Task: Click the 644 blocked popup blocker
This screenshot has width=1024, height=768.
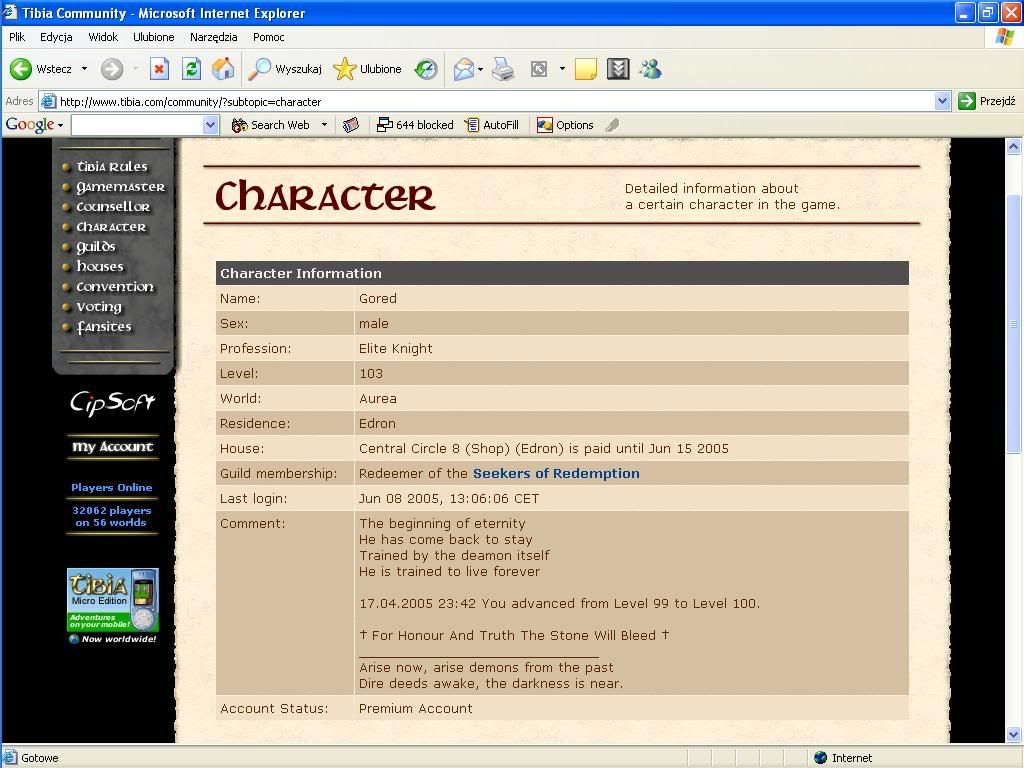Action: pyautogui.click(x=415, y=125)
